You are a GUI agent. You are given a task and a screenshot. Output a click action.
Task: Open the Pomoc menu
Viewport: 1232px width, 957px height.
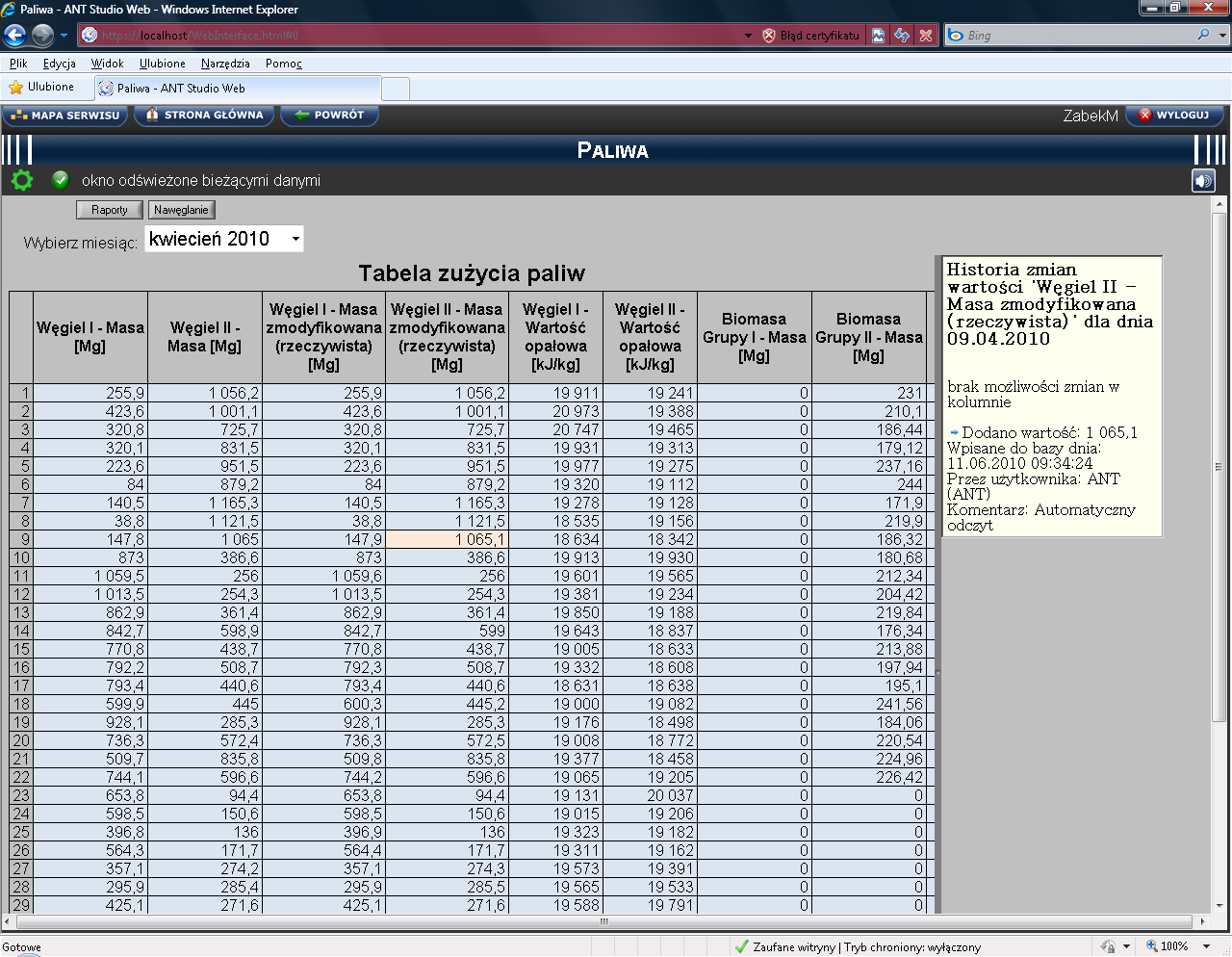[x=284, y=64]
